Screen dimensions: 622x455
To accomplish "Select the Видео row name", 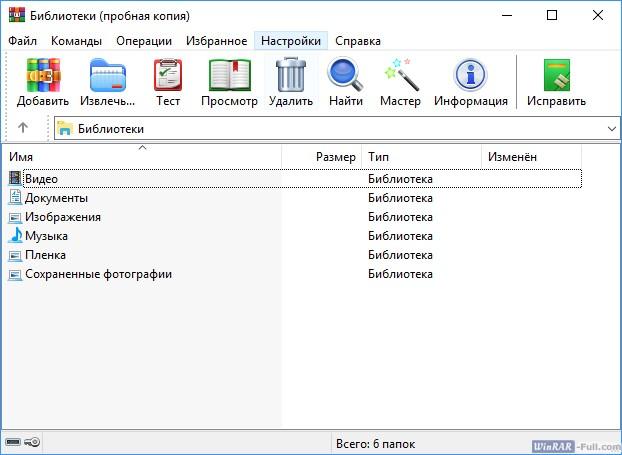I will 41,179.
